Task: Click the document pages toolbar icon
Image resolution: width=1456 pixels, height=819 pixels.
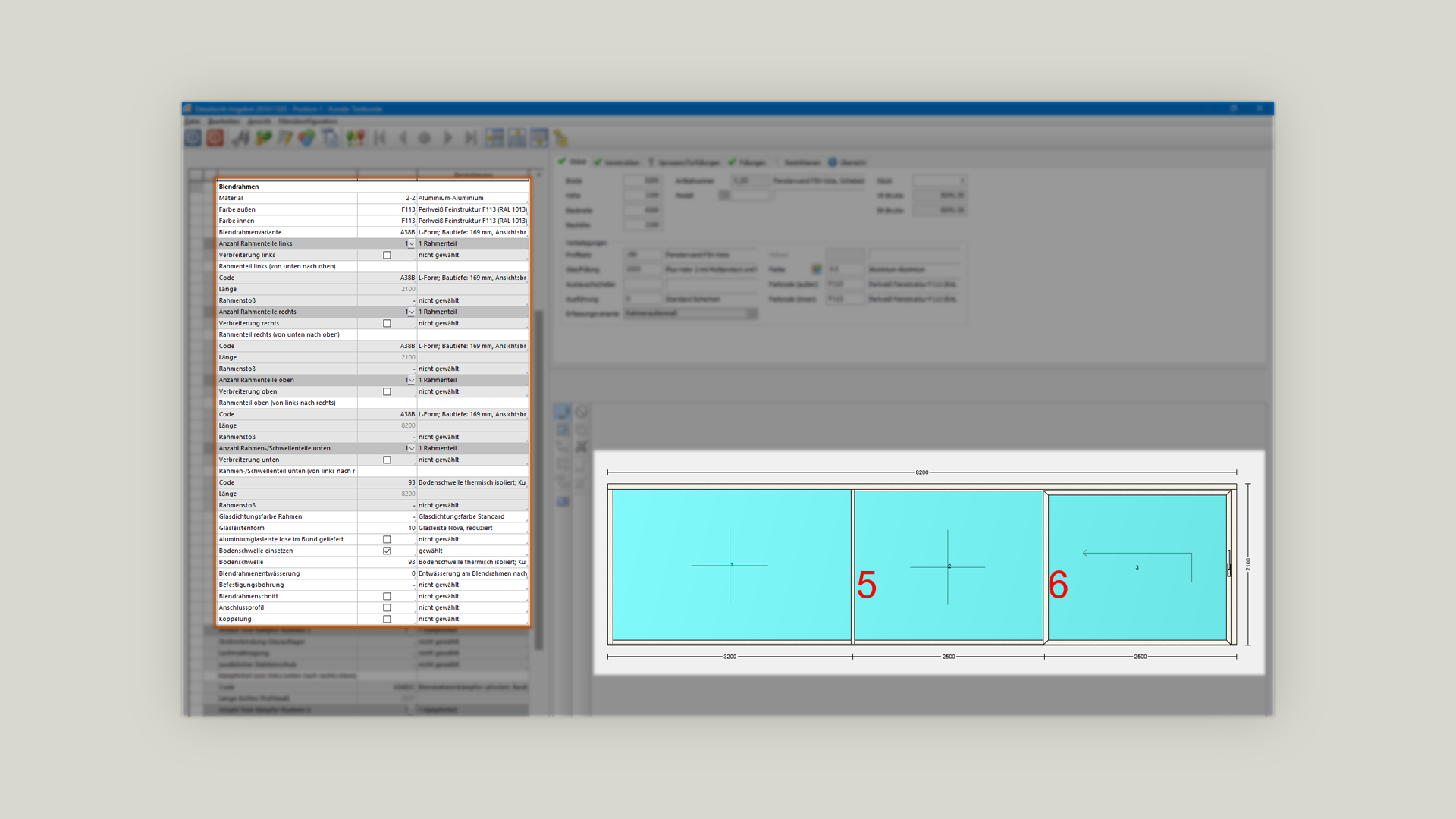Action: tap(330, 138)
